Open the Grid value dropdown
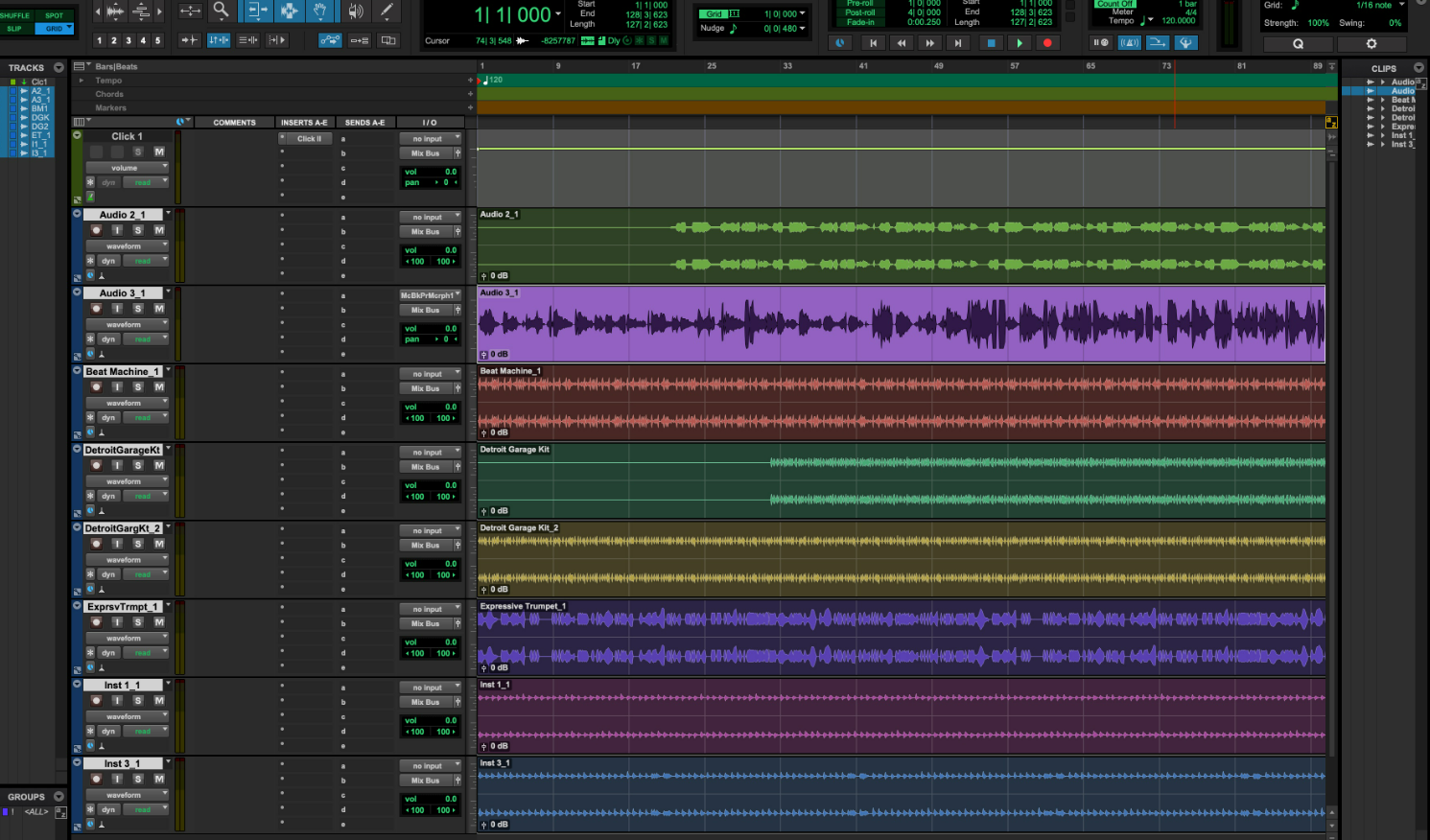The width and height of the screenshot is (1430, 840). point(802,14)
